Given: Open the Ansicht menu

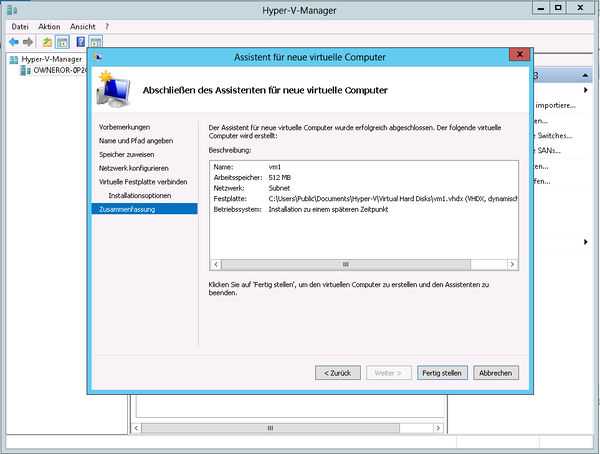Looking at the screenshot, I should tap(83, 27).
